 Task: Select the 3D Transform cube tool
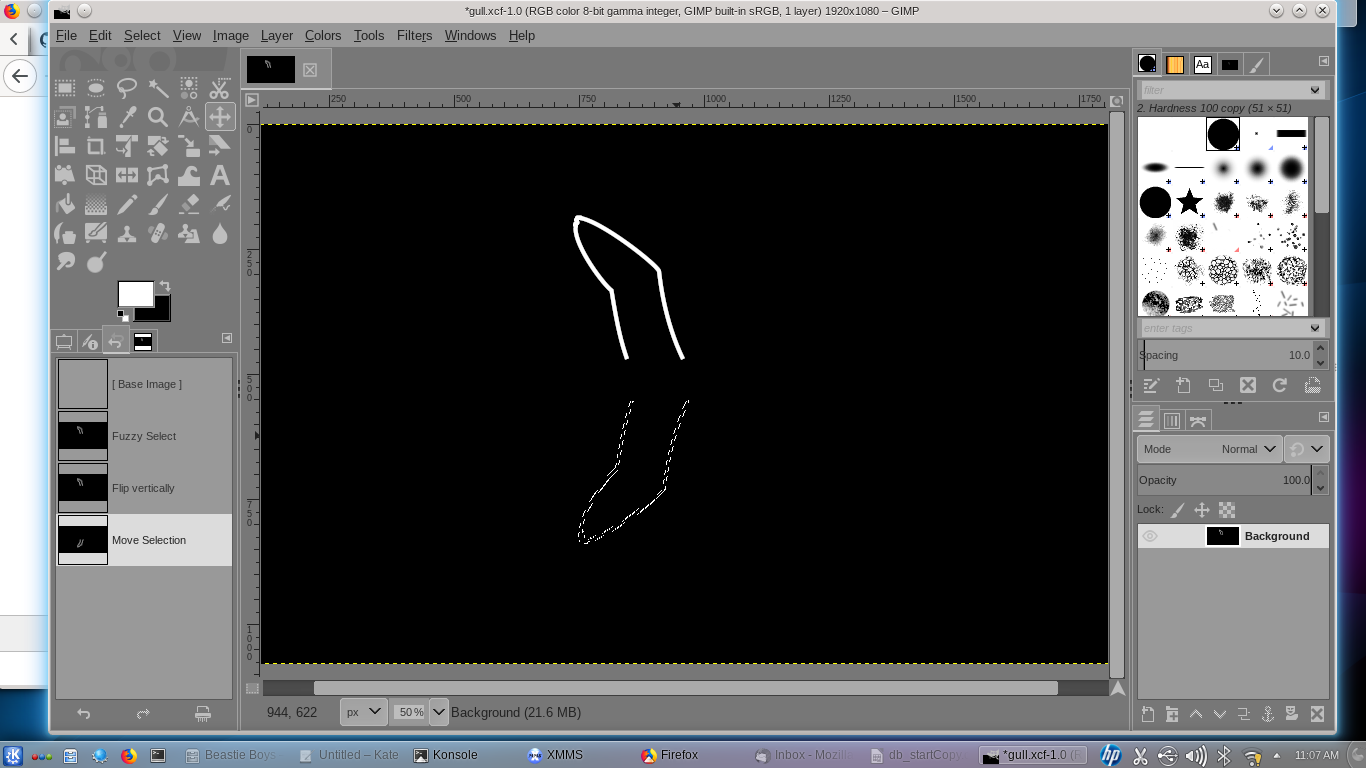96,175
